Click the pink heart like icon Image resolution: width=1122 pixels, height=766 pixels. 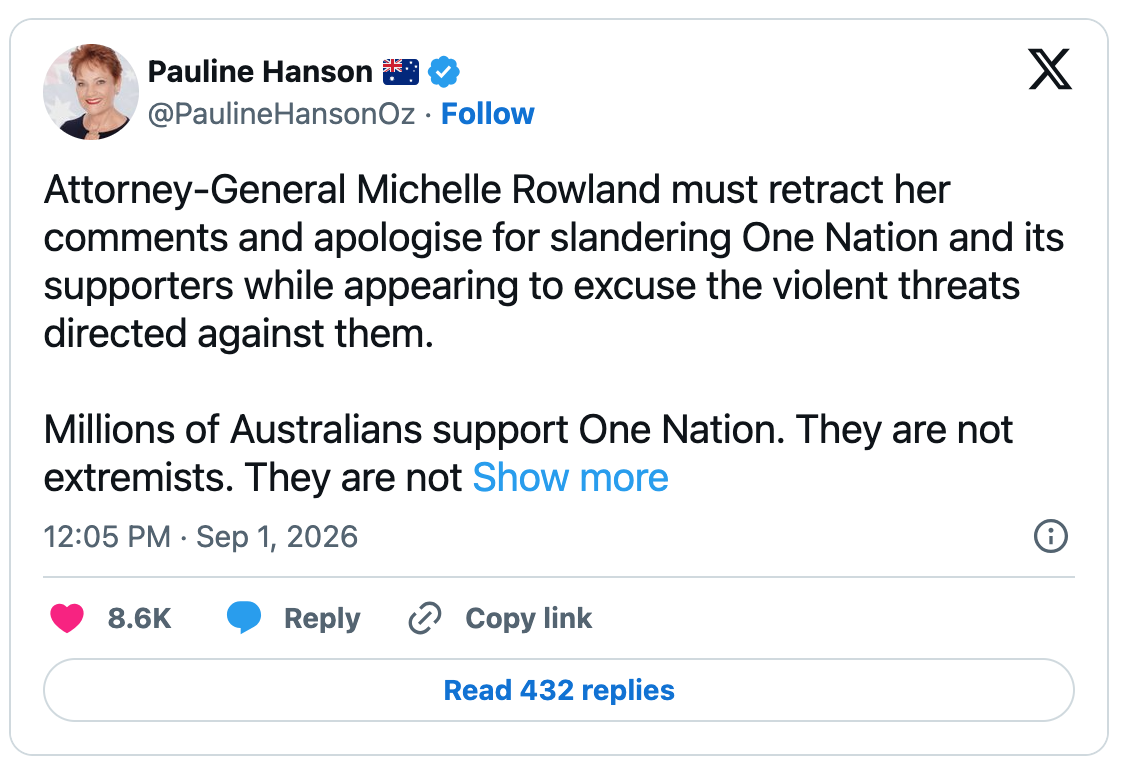67,618
